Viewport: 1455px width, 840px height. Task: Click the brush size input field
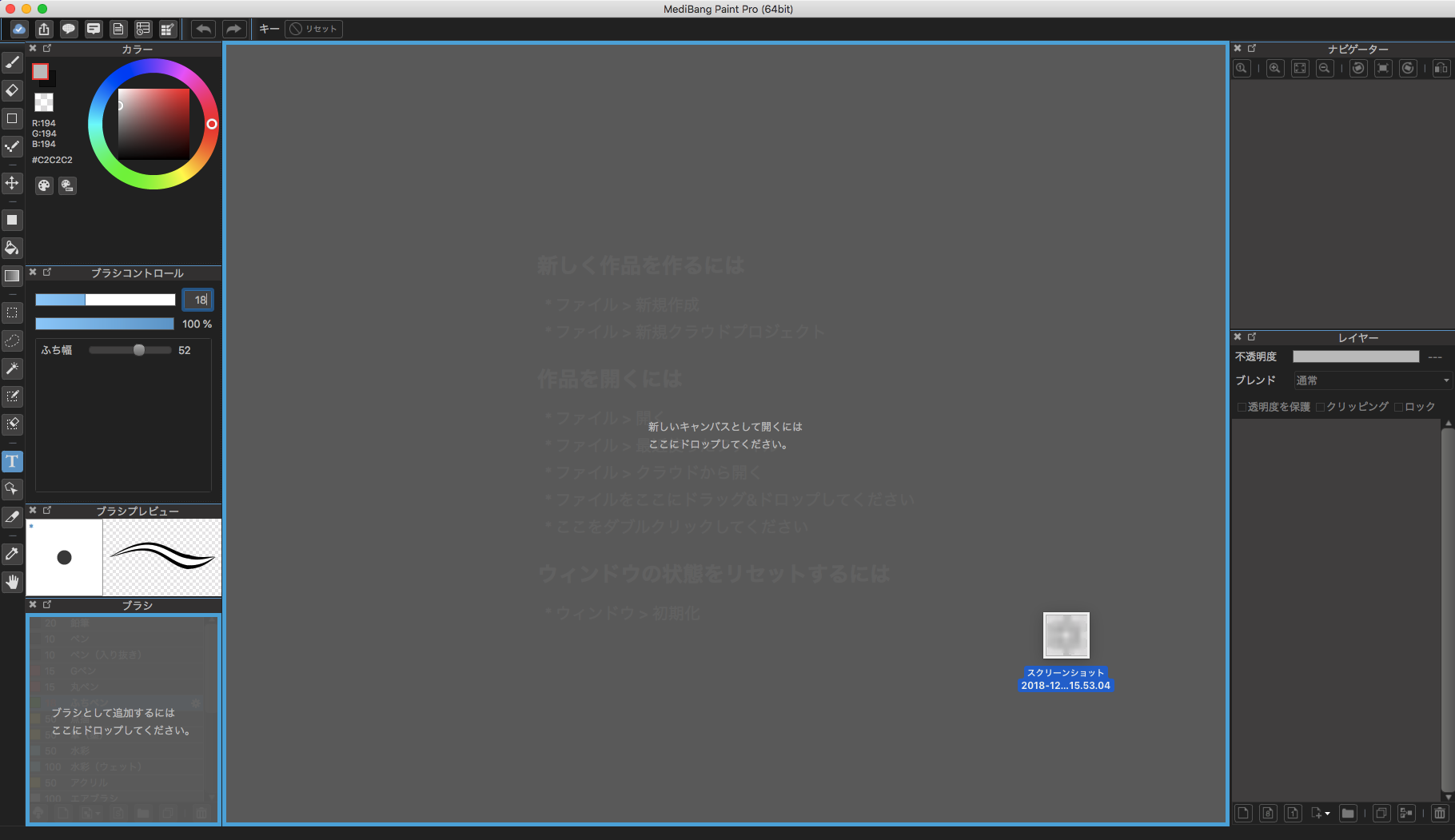197,300
